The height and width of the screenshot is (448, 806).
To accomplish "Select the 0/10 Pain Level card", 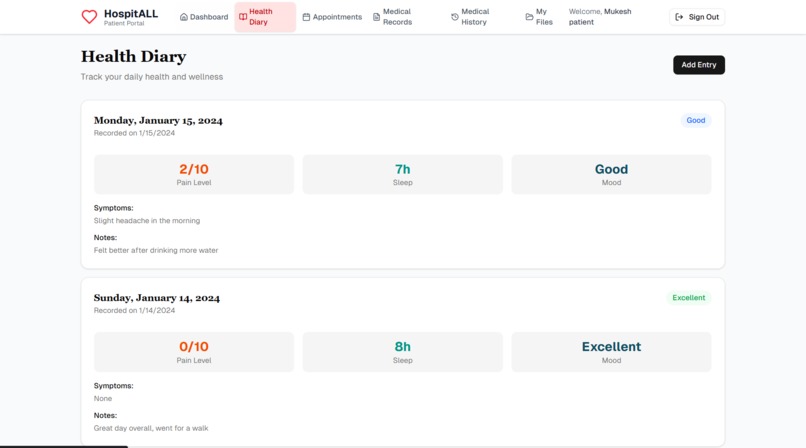I will [x=194, y=352].
